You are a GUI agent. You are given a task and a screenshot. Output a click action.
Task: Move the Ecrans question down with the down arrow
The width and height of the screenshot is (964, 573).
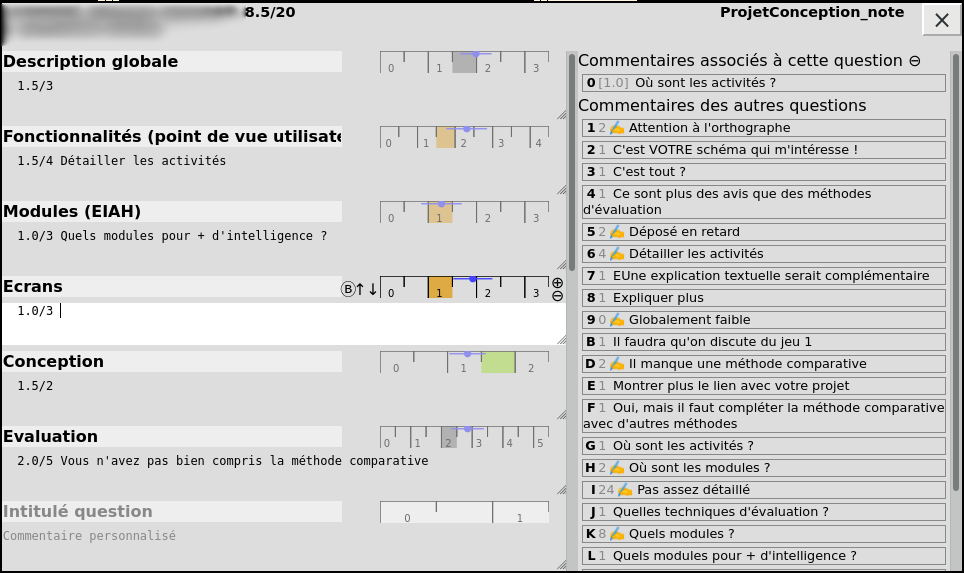pyautogui.click(x=373, y=289)
